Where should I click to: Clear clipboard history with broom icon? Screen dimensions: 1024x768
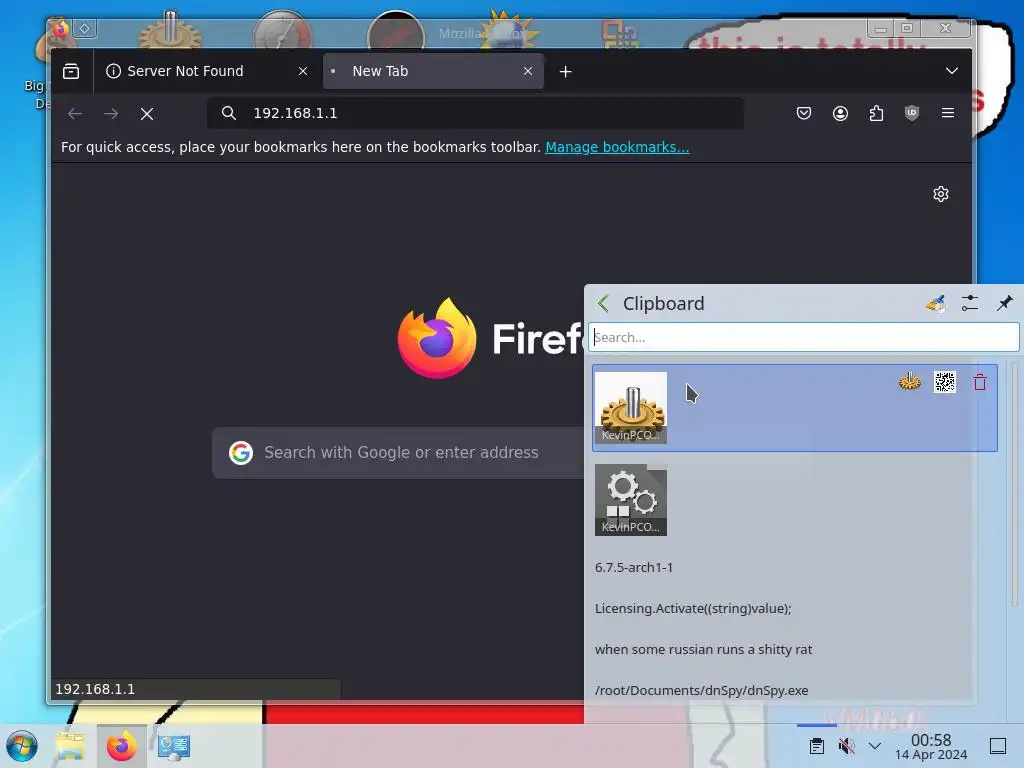click(x=935, y=303)
